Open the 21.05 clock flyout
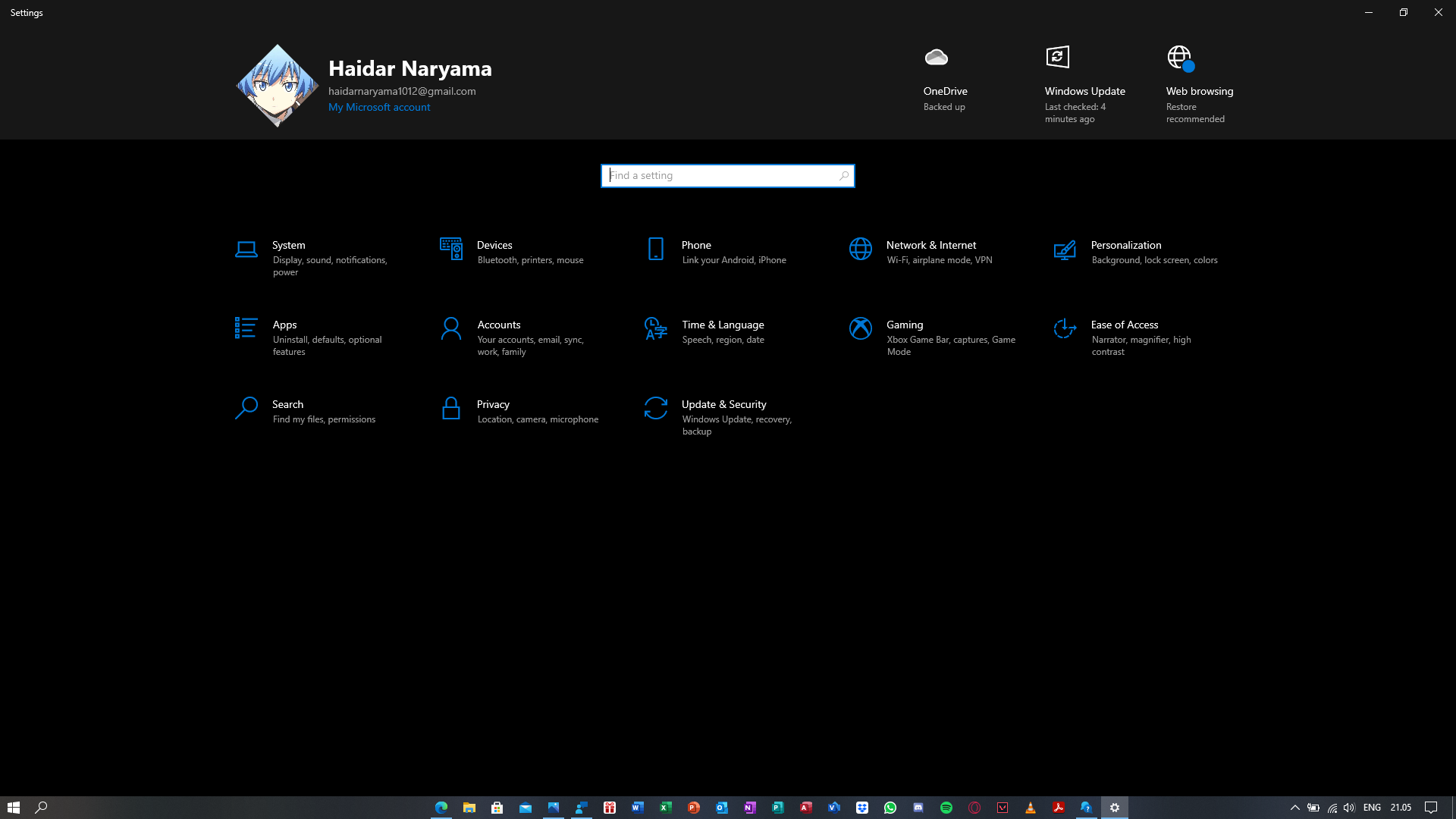 (x=1401, y=808)
